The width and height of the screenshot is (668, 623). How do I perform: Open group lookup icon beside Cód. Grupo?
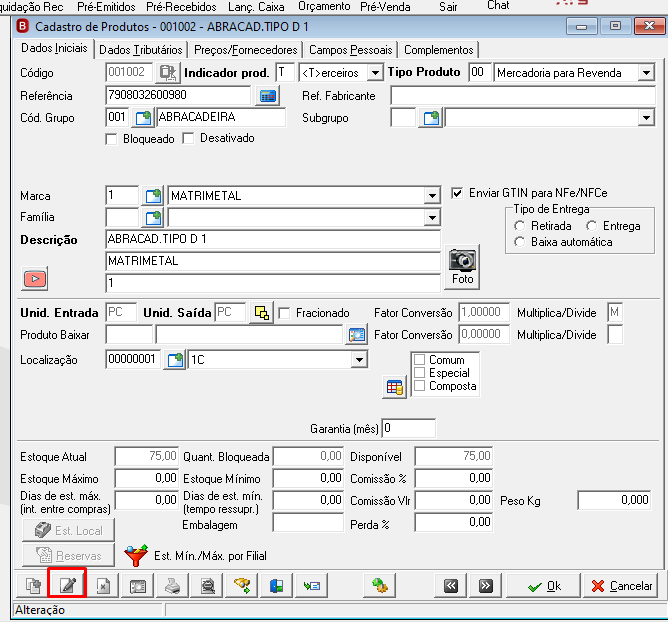tap(143, 118)
